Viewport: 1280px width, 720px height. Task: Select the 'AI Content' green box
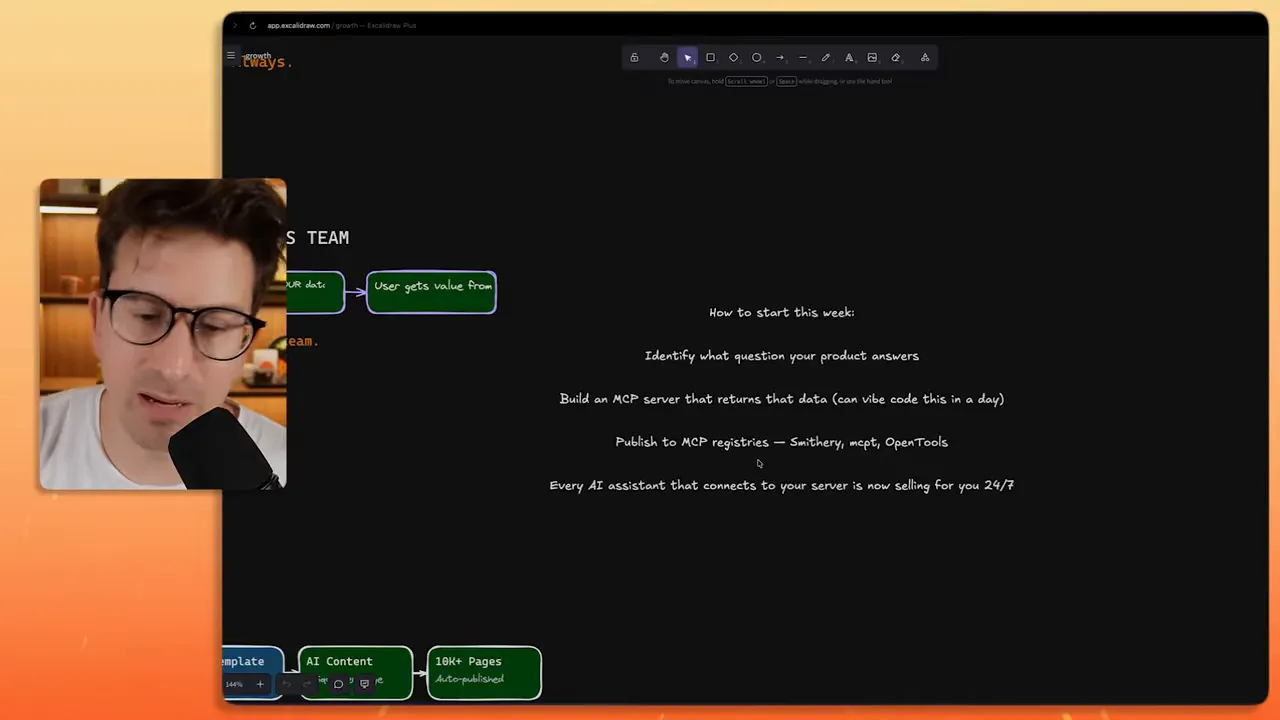tap(355, 672)
